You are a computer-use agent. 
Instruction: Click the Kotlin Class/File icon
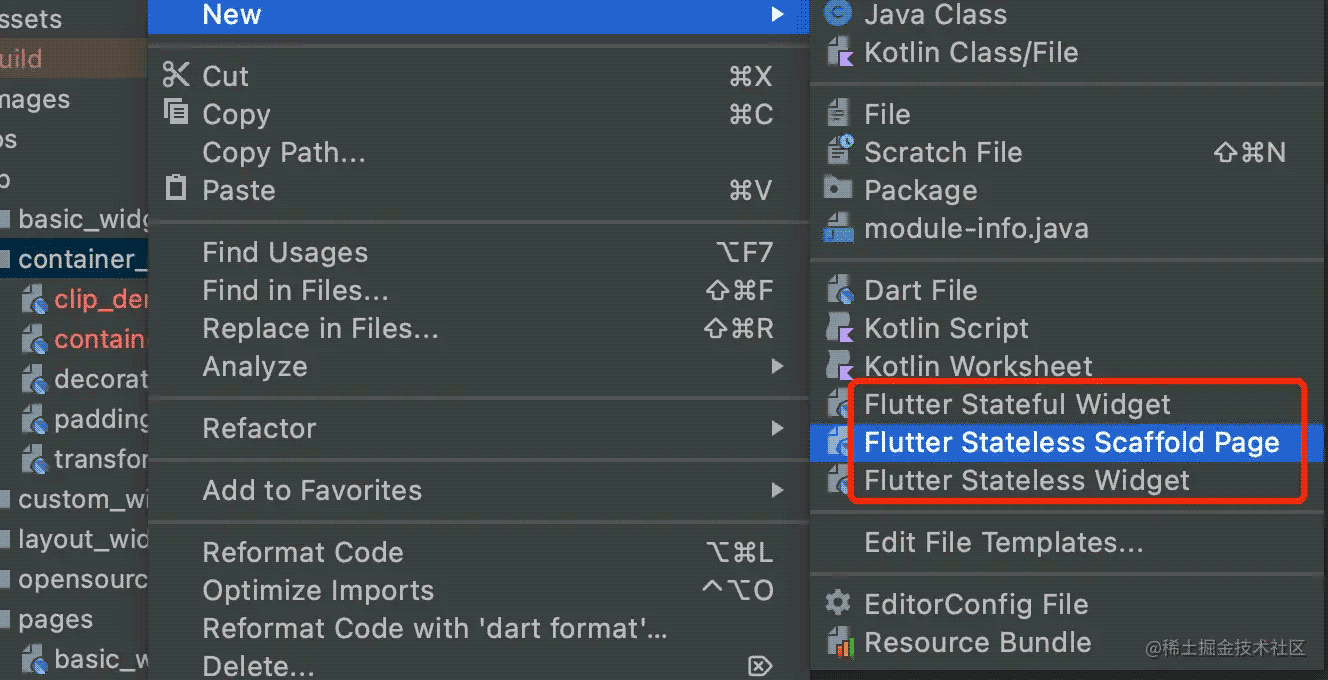click(x=837, y=52)
